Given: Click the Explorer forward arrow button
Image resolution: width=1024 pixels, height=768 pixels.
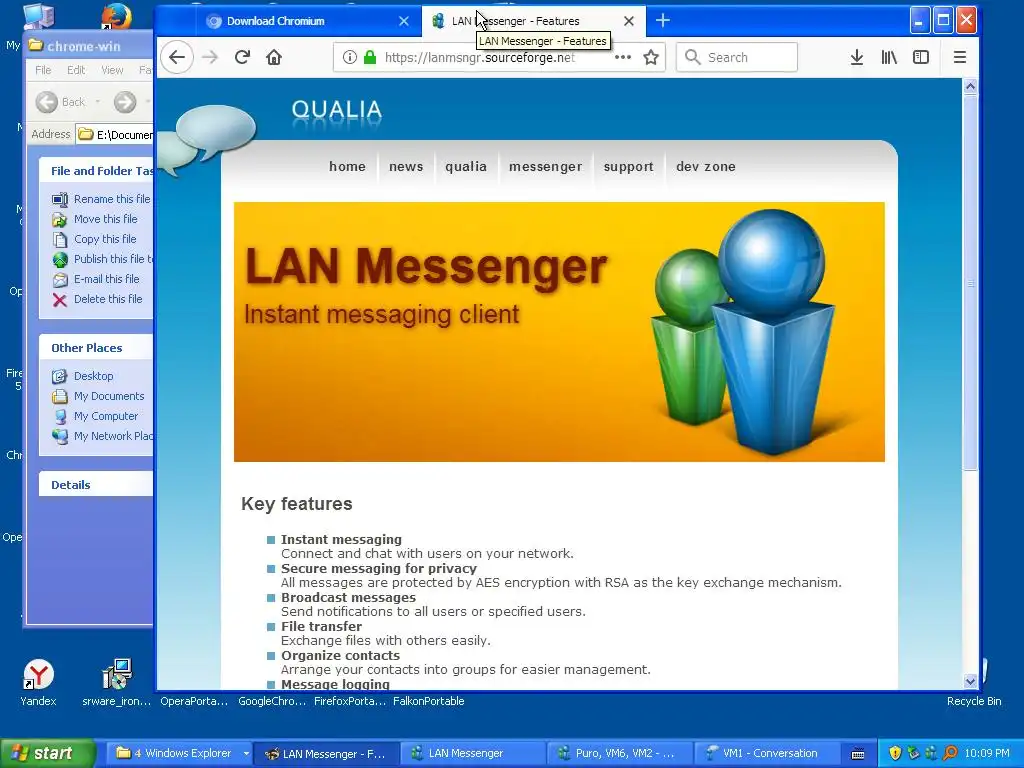Looking at the screenshot, I should tap(125, 102).
